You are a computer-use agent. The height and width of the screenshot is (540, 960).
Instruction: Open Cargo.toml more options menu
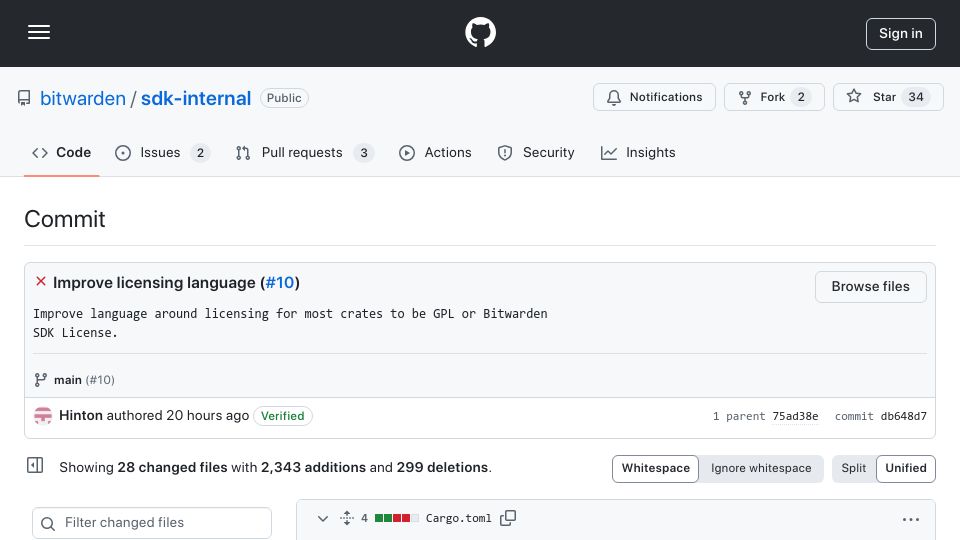pyautogui.click(x=910, y=520)
